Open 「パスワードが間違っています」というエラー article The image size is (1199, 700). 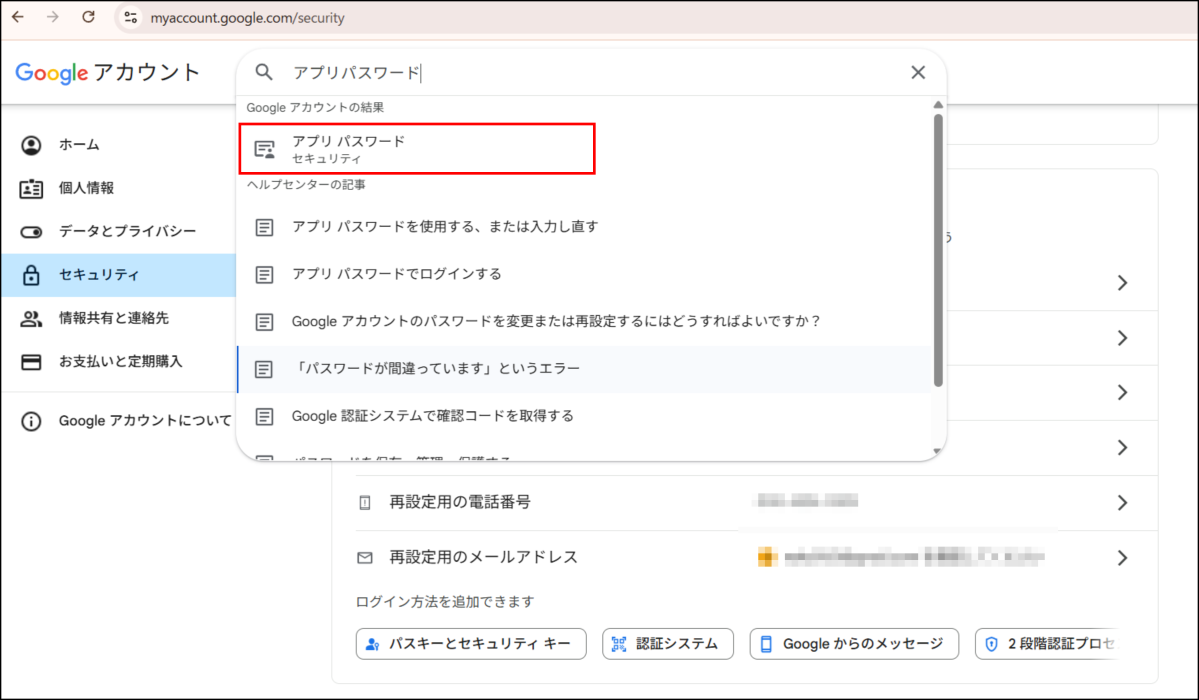[x=584, y=369]
